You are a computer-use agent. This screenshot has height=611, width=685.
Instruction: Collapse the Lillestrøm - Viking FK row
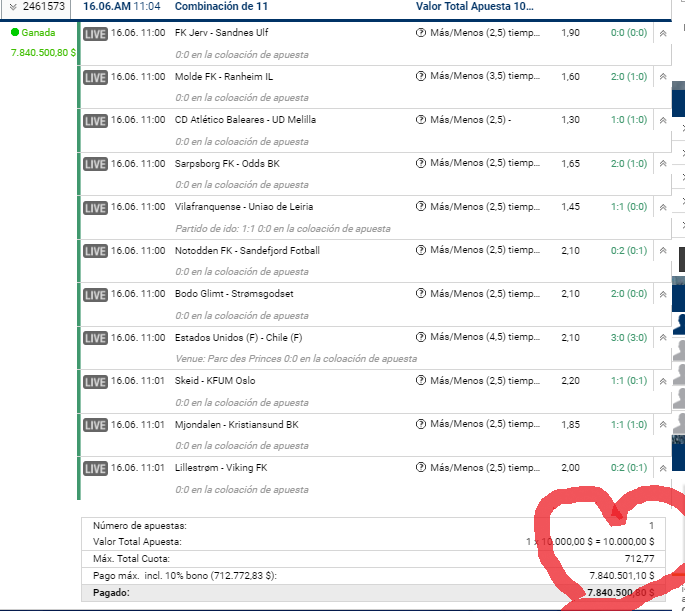click(663, 468)
